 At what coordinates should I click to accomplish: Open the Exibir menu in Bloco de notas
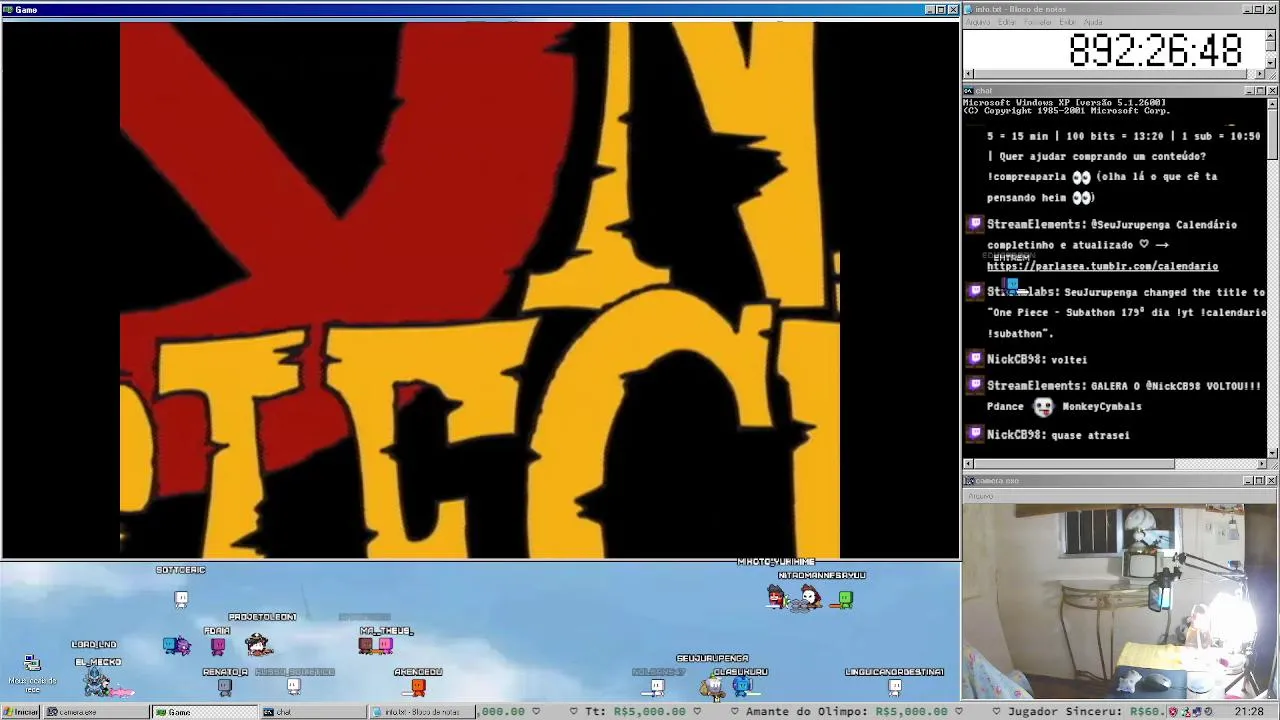coord(1067,22)
